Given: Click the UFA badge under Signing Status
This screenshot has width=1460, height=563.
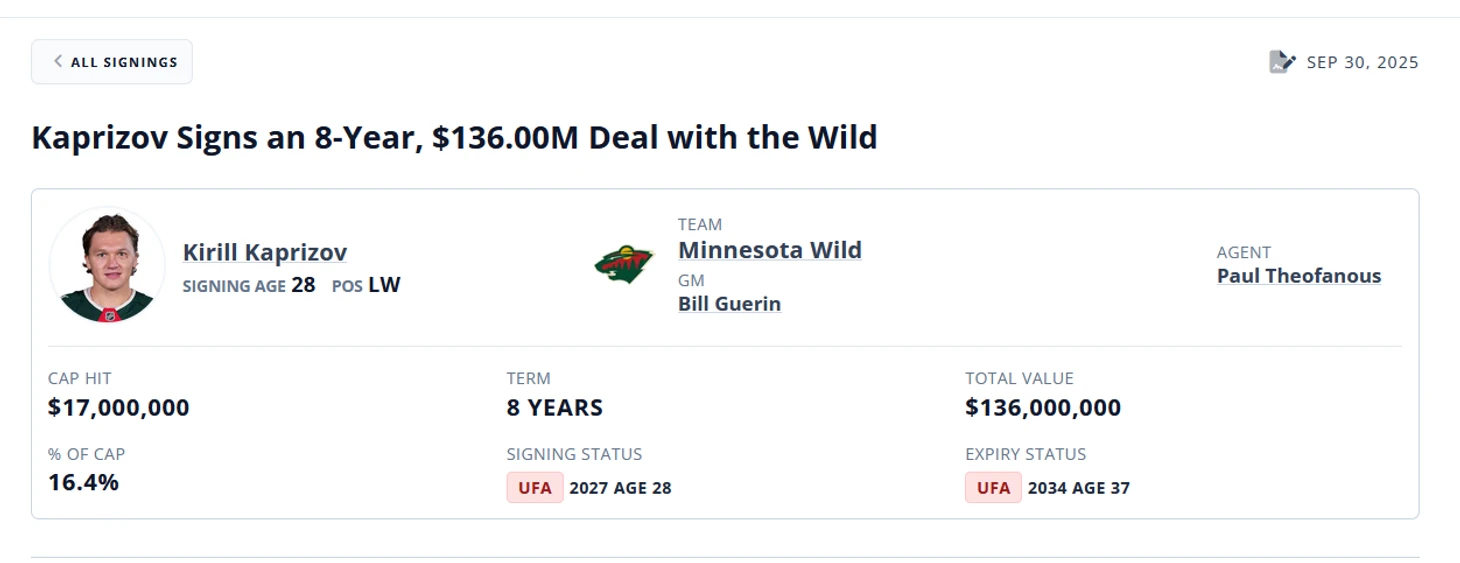Looking at the screenshot, I should [535, 488].
